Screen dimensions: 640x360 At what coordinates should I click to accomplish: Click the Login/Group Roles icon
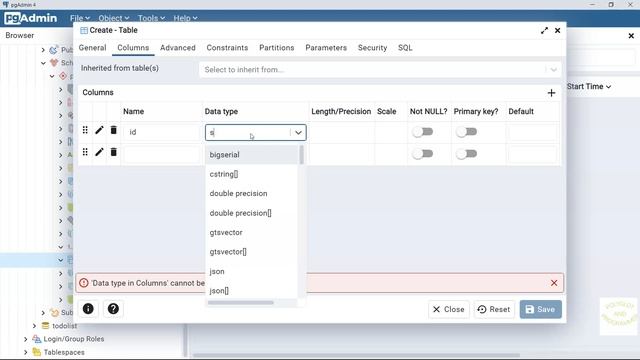(37, 339)
